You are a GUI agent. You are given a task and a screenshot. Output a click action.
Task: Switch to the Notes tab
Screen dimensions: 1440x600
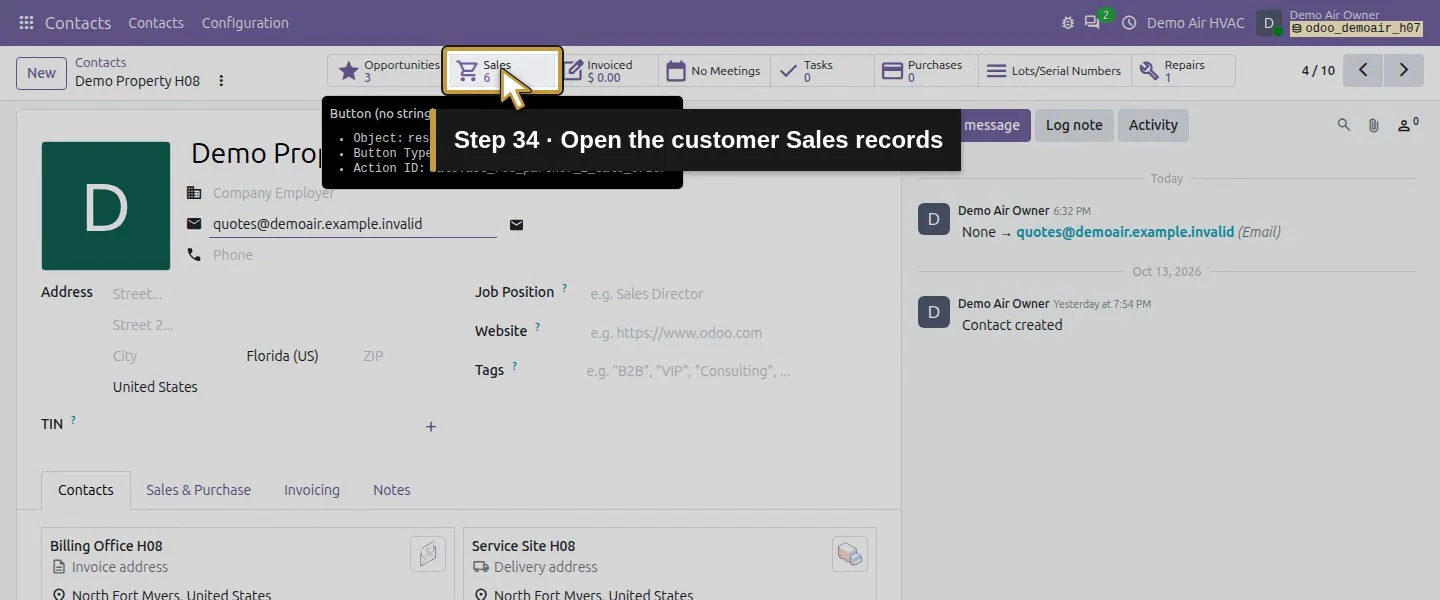click(392, 490)
